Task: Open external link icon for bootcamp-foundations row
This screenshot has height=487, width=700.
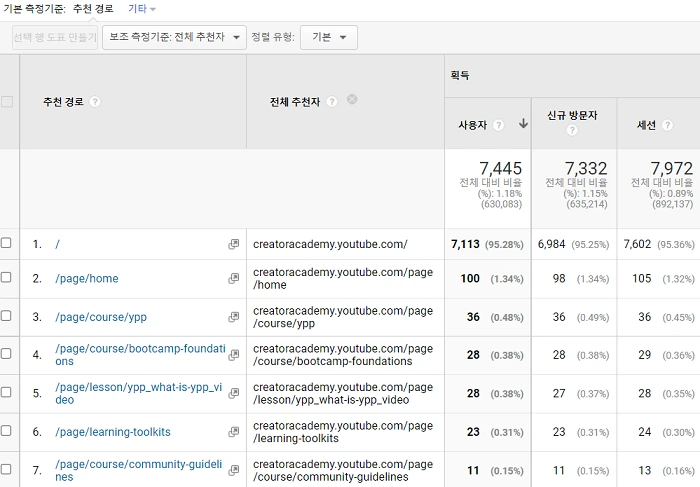Action: click(233, 355)
